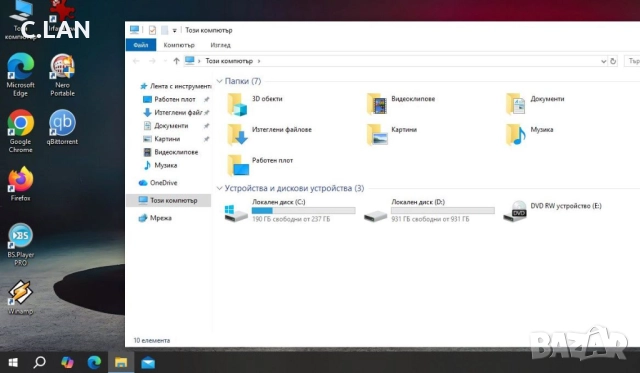Launch Google Chrome from the desktop
The height and width of the screenshot is (373, 640).
tap(20, 131)
